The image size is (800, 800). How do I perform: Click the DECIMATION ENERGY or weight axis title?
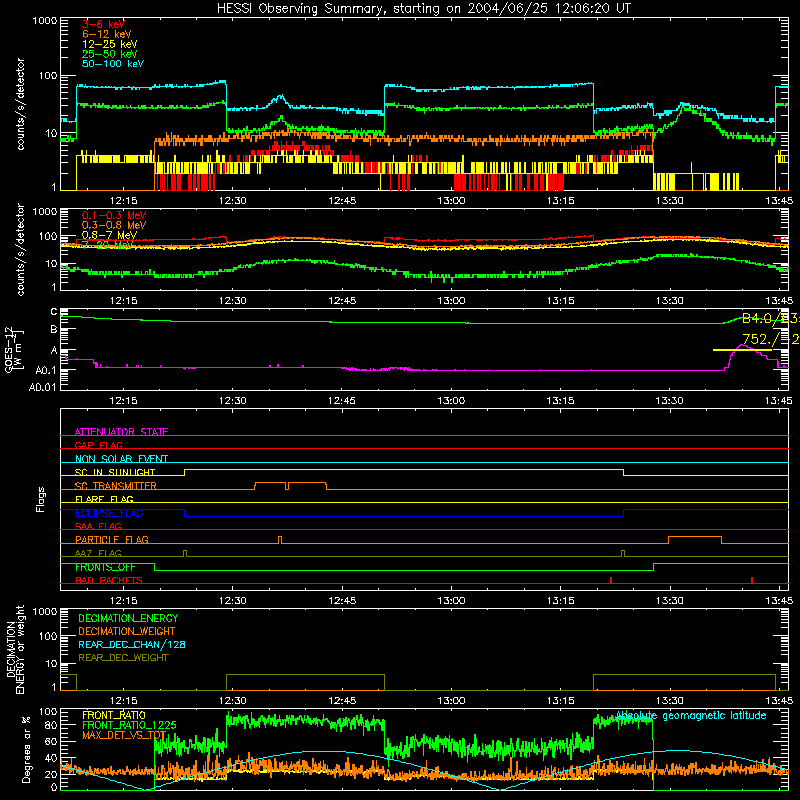coord(15,649)
